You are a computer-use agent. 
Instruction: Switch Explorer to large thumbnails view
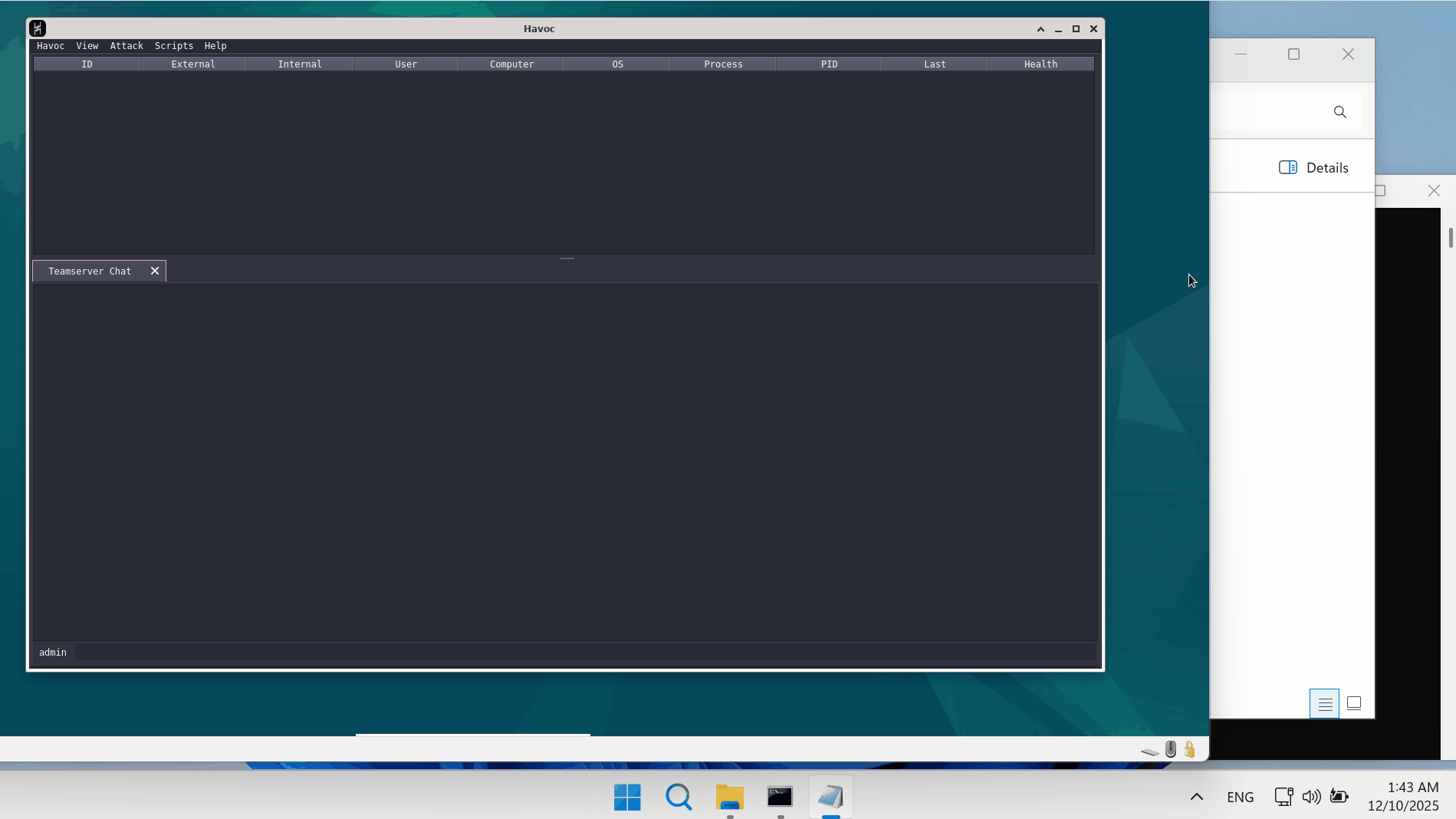pos(1354,704)
